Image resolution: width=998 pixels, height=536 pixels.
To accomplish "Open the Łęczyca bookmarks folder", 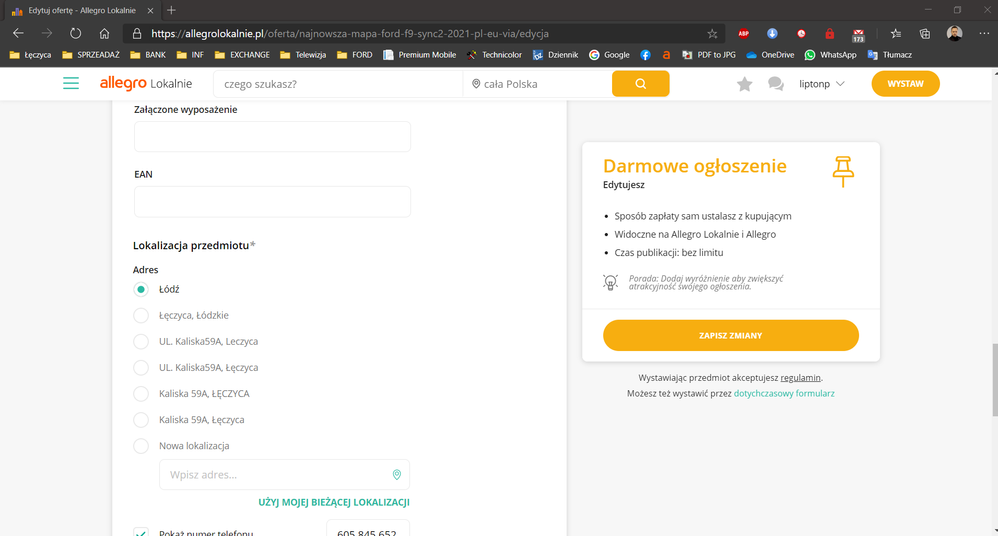I will tap(31, 55).
